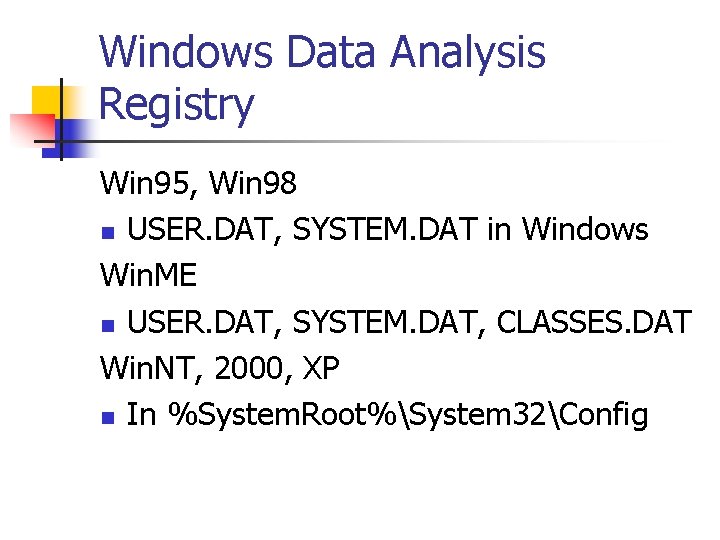
Task: Click the 'Win.NT, 2000, XP' heading
Action: tap(220, 367)
